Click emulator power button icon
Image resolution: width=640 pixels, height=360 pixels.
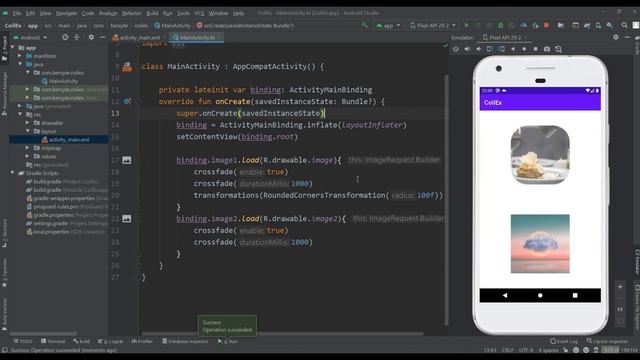coord(456,49)
